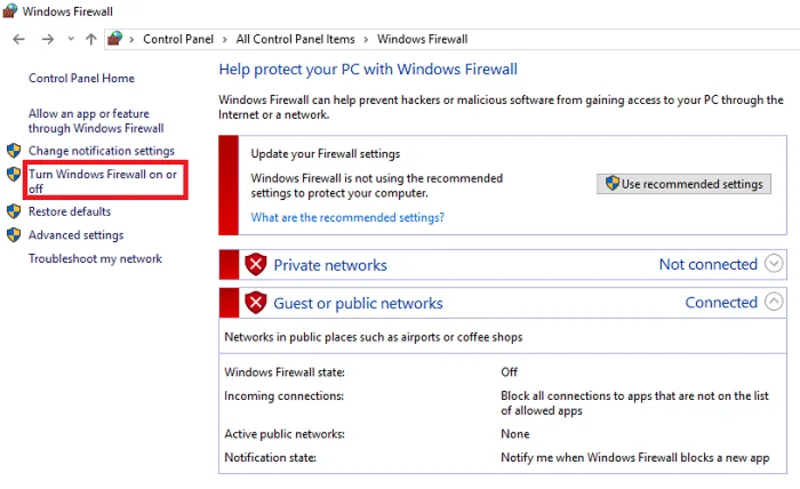Click shield icon beside Turn Windows Firewall on or off
Image resolution: width=800 pixels, height=489 pixels.
(x=14, y=174)
